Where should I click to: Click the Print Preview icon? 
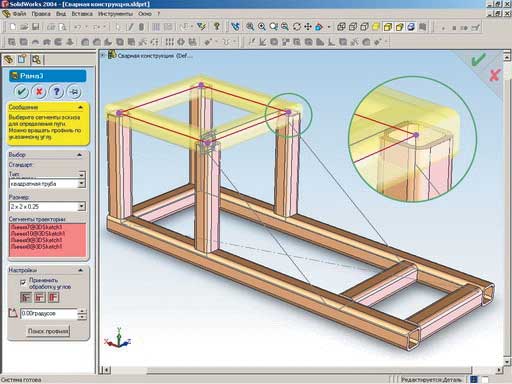pos(62,27)
